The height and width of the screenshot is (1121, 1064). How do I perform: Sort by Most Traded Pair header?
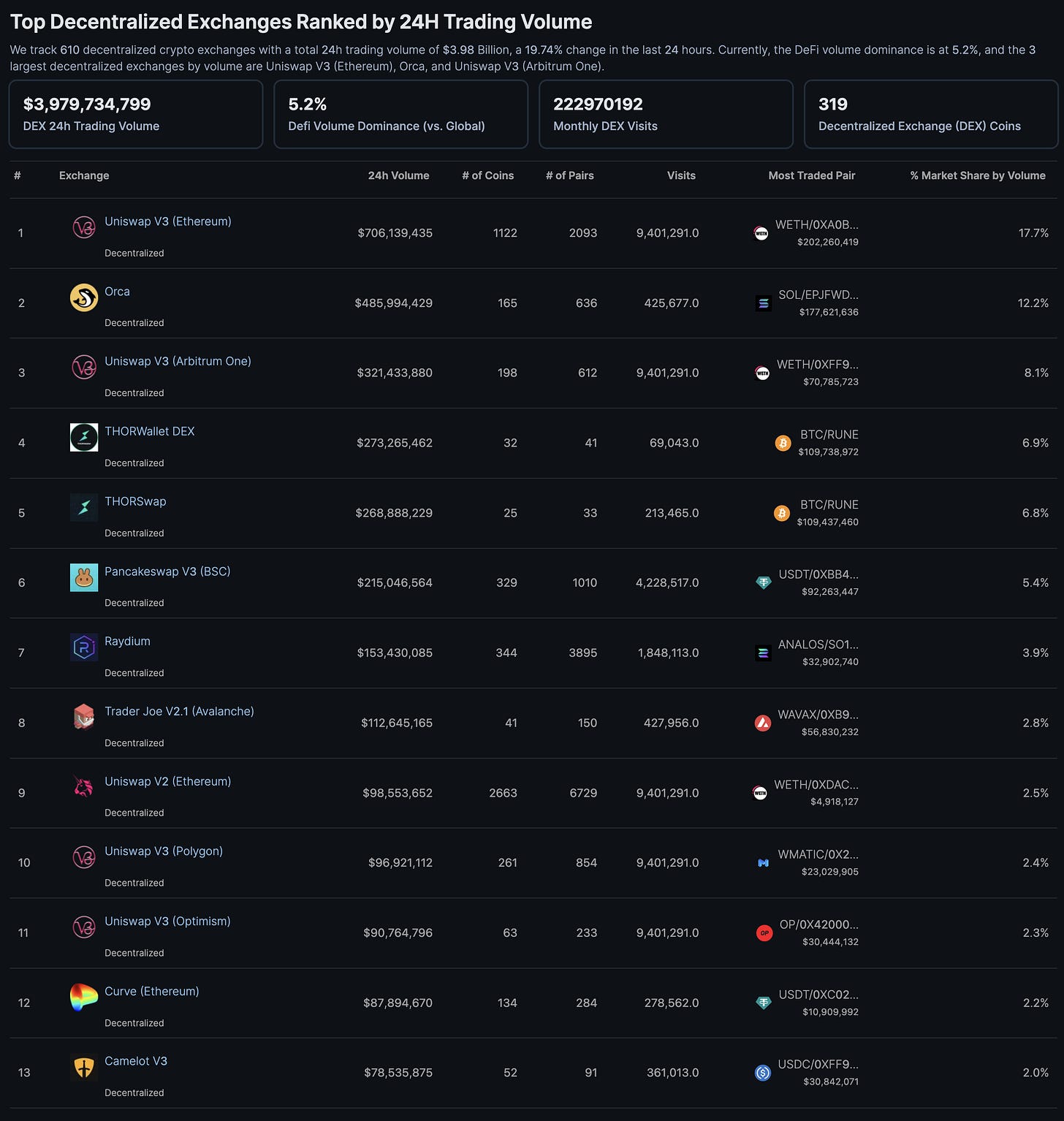(812, 175)
